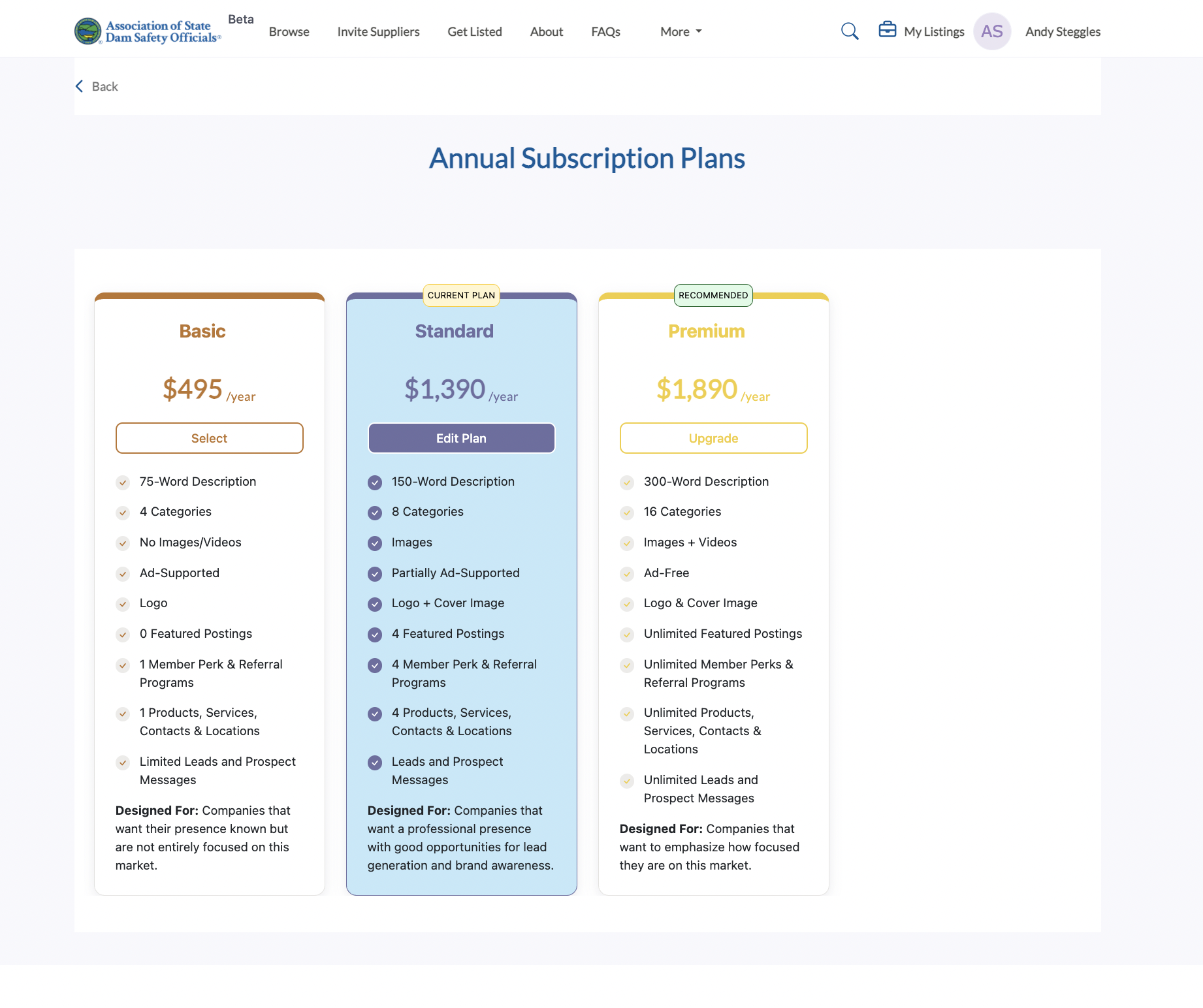Click checkmark icon beside 150-Word Description
Viewport: 1203px width, 1008px height.
coord(375,482)
